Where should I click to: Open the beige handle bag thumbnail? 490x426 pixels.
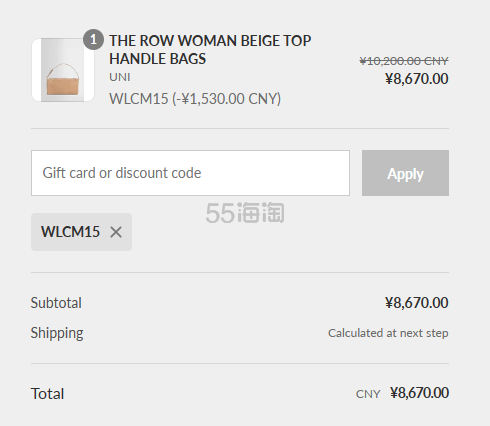(x=63, y=70)
